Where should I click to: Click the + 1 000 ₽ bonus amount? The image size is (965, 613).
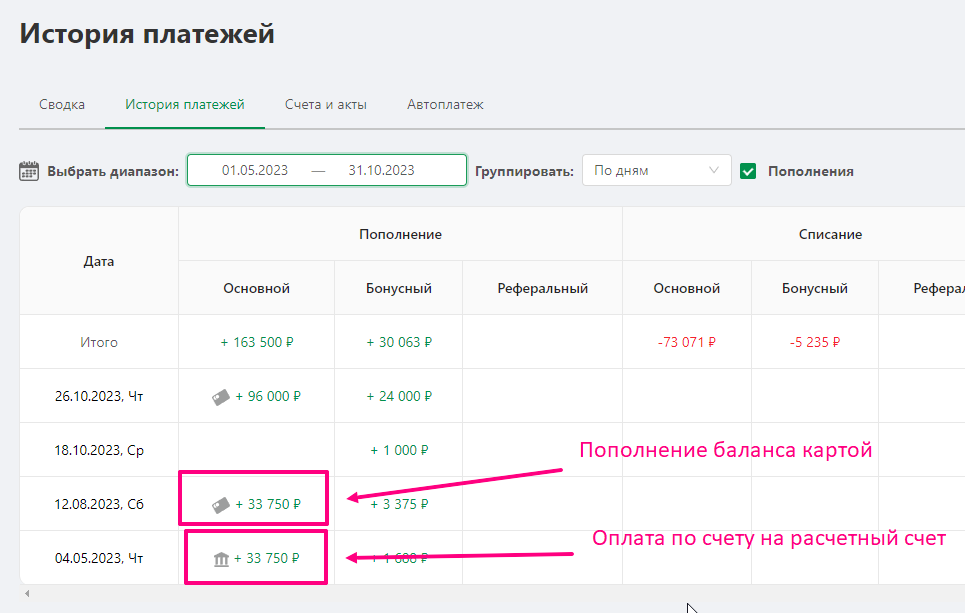tap(399, 451)
